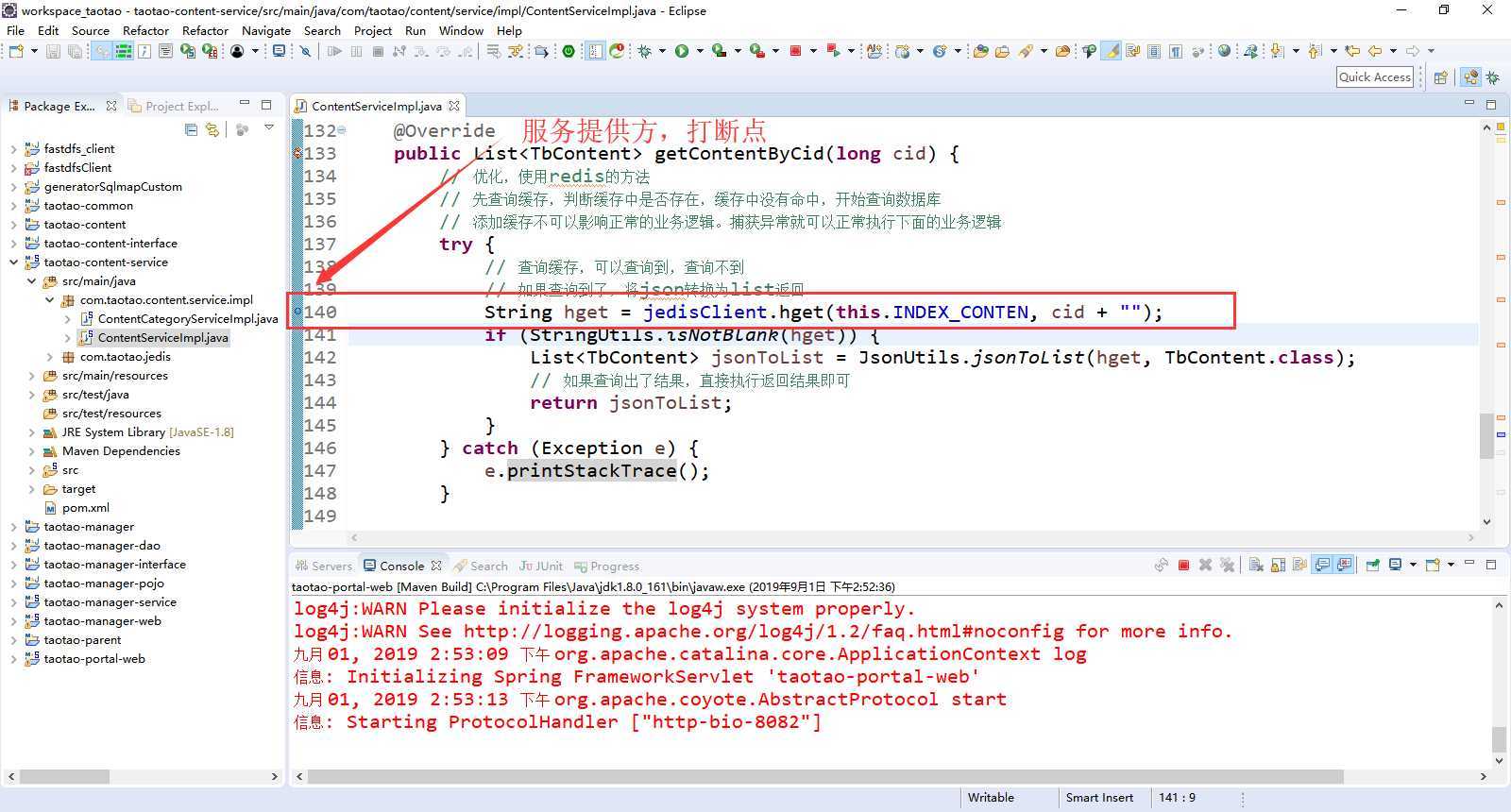Click the Next Annotation down-arrow icon

coord(1277,51)
